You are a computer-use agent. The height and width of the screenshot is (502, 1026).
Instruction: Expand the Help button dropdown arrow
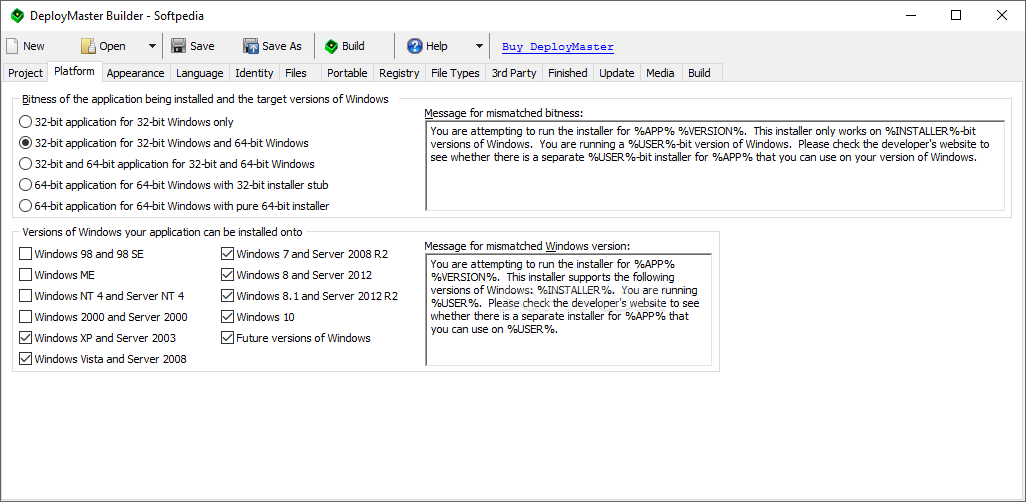pos(479,46)
